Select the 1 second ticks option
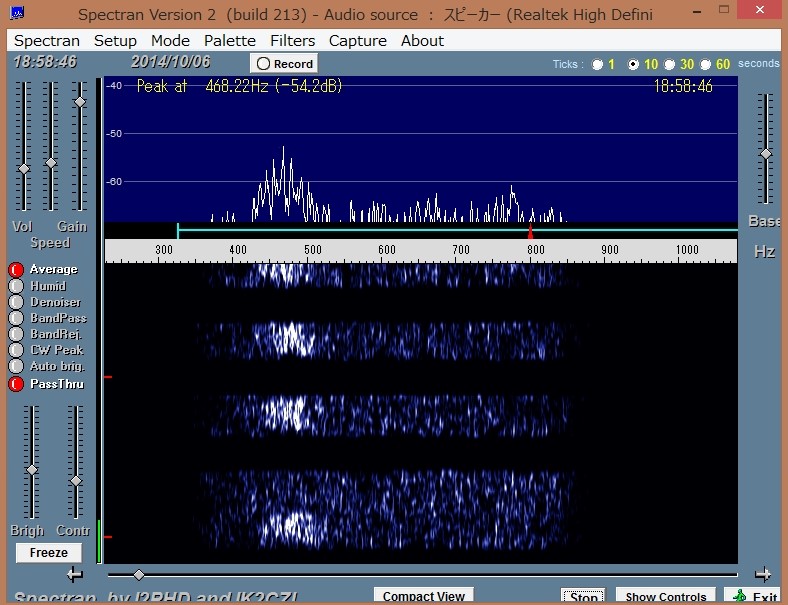The width and height of the screenshot is (788, 605). click(x=597, y=64)
